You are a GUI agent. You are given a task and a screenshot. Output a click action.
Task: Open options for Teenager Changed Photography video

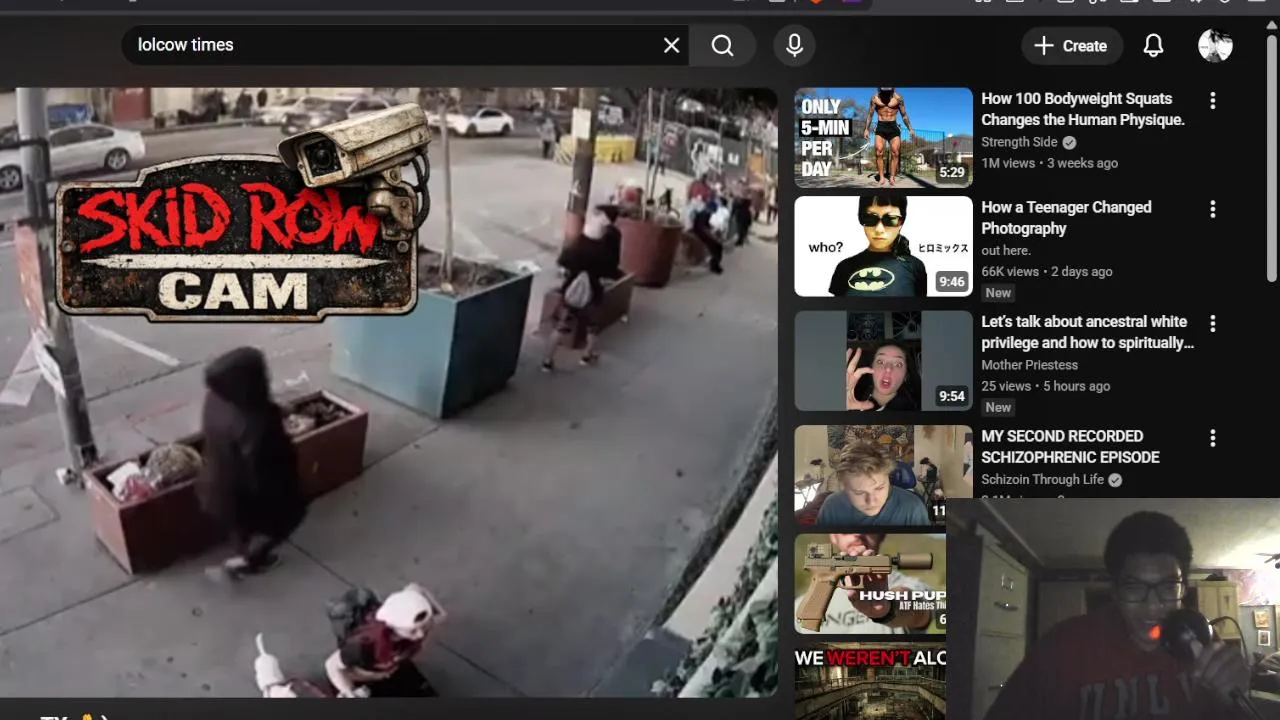[x=1212, y=209]
